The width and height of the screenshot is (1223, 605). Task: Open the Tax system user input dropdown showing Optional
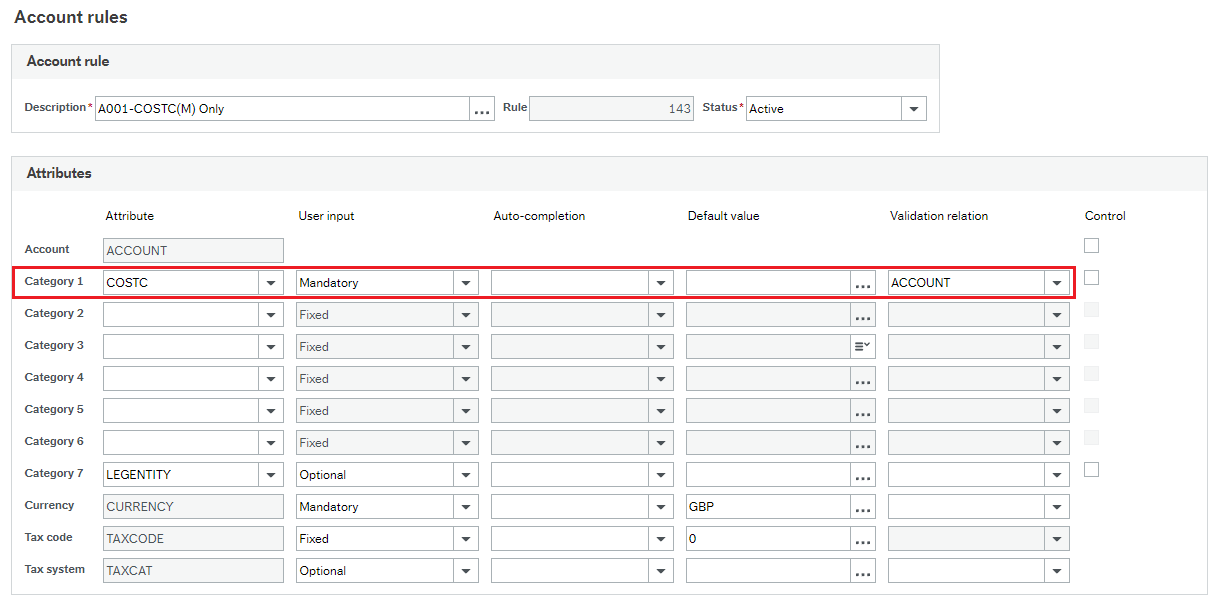pyautogui.click(x=466, y=570)
